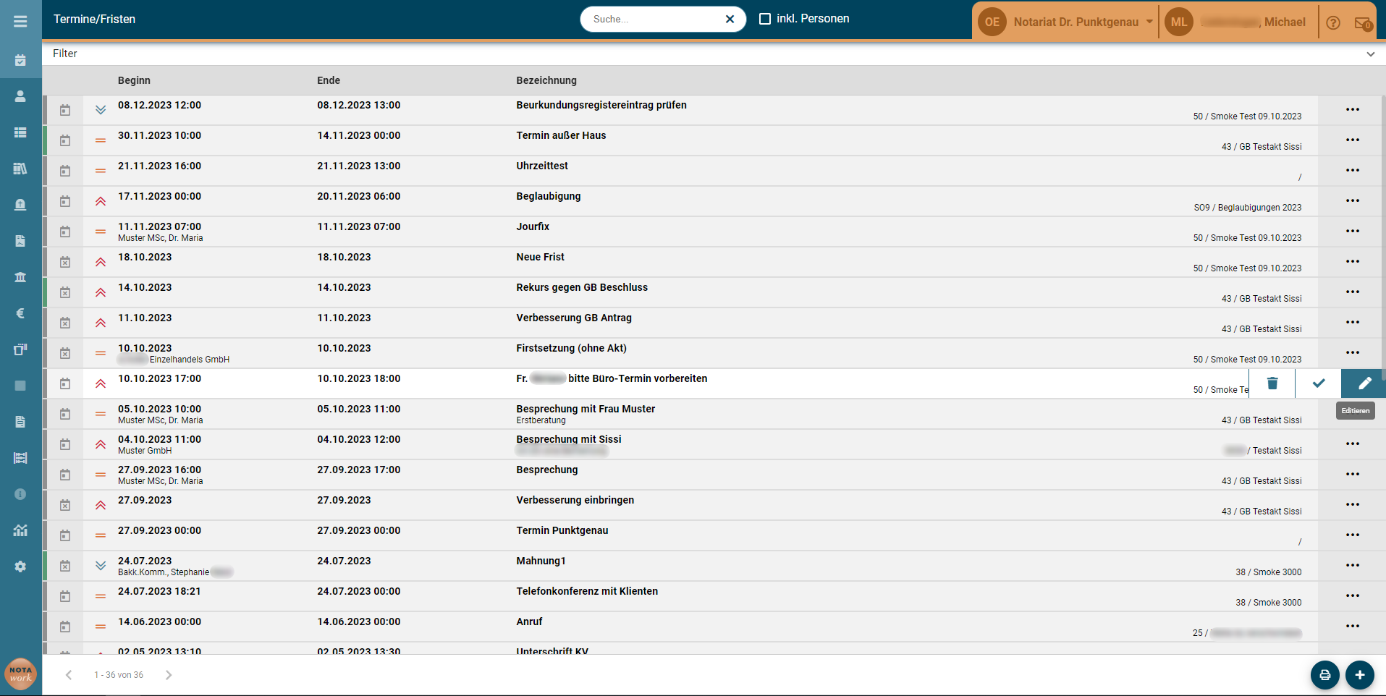Open the info circle icon in the sidebar
This screenshot has height=696, width=1386.
coord(20,494)
